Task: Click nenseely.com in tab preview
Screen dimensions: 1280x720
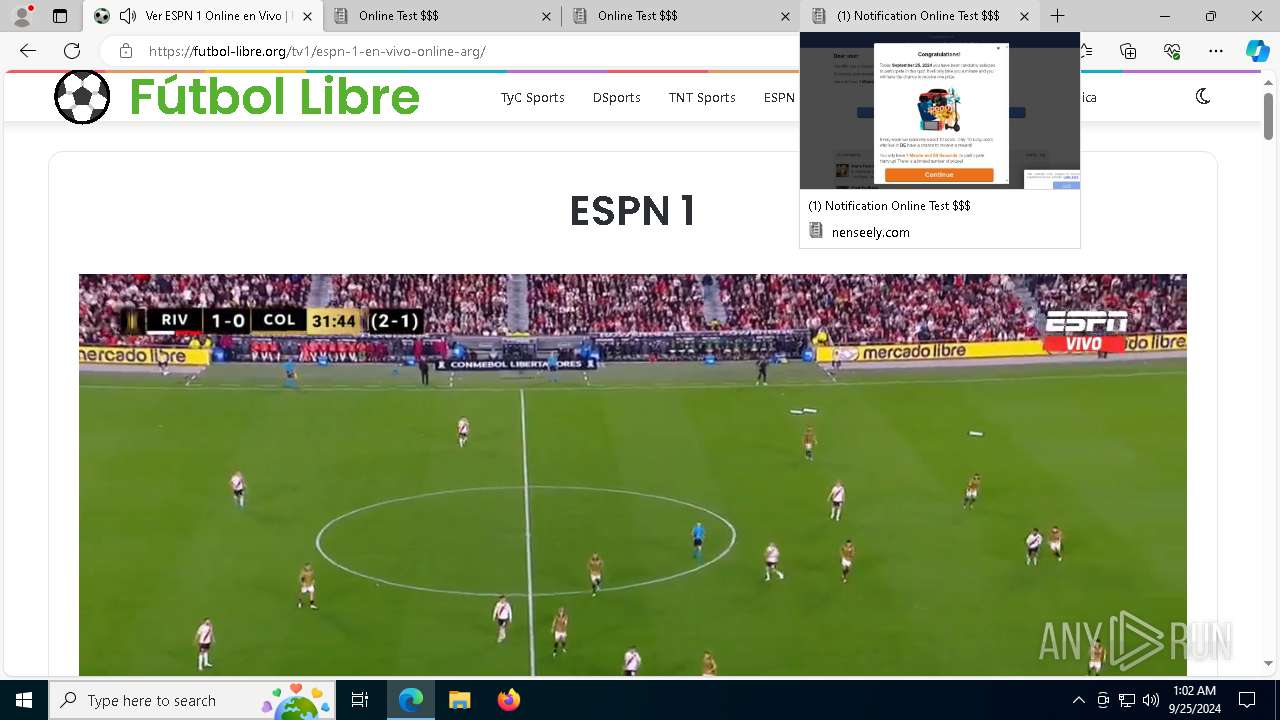Action: (x=871, y=232)
